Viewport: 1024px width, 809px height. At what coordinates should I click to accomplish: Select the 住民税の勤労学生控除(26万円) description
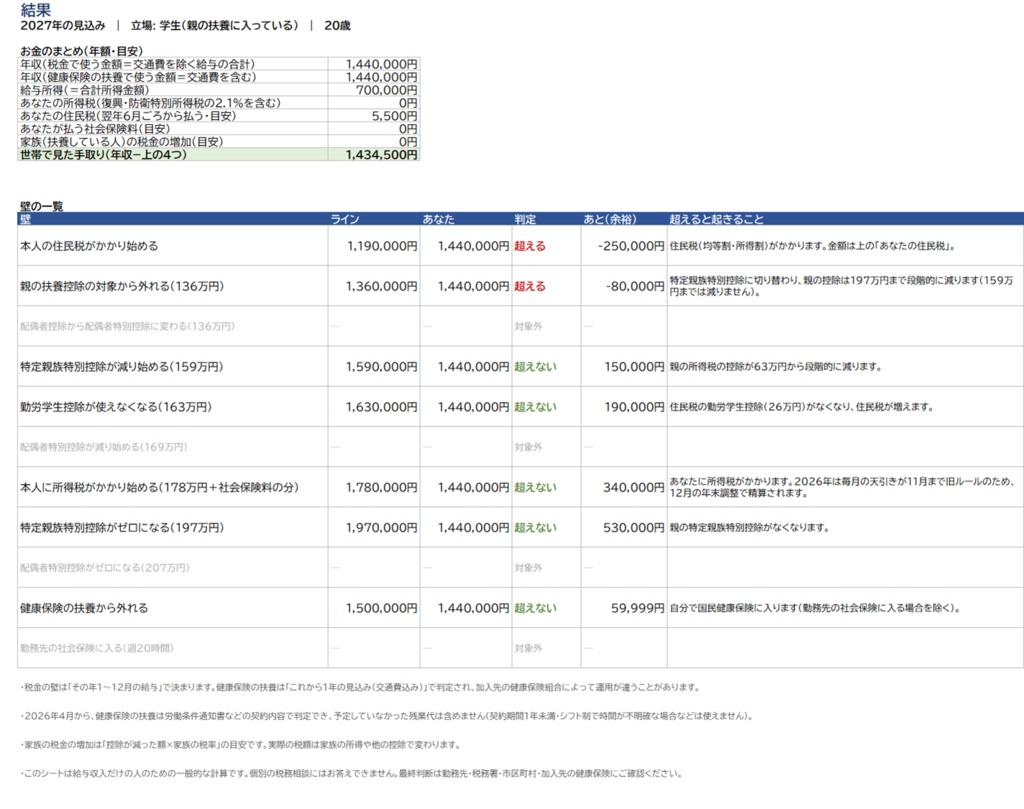pyautogui.click(x=801, y=407)
